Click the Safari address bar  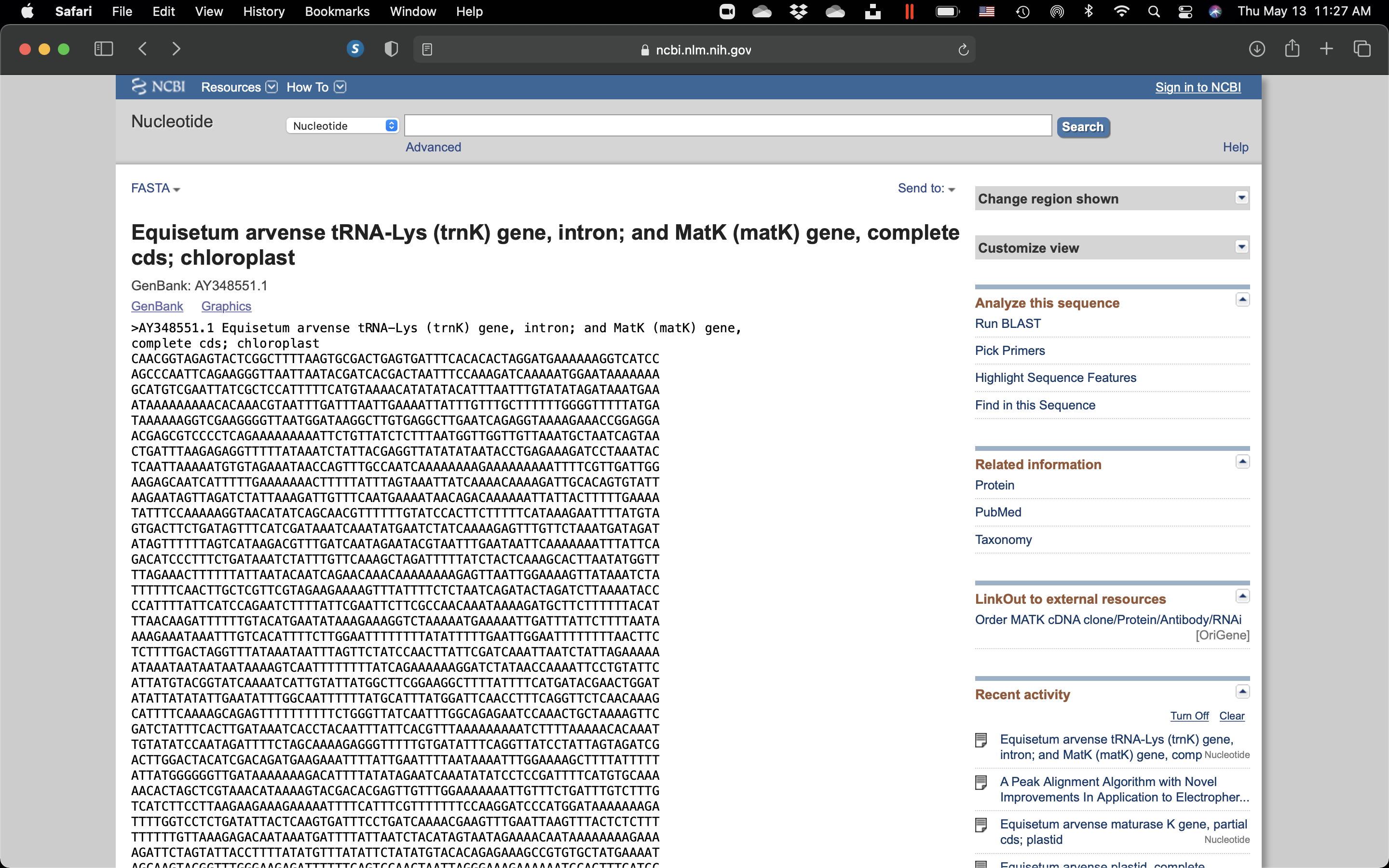694,50
